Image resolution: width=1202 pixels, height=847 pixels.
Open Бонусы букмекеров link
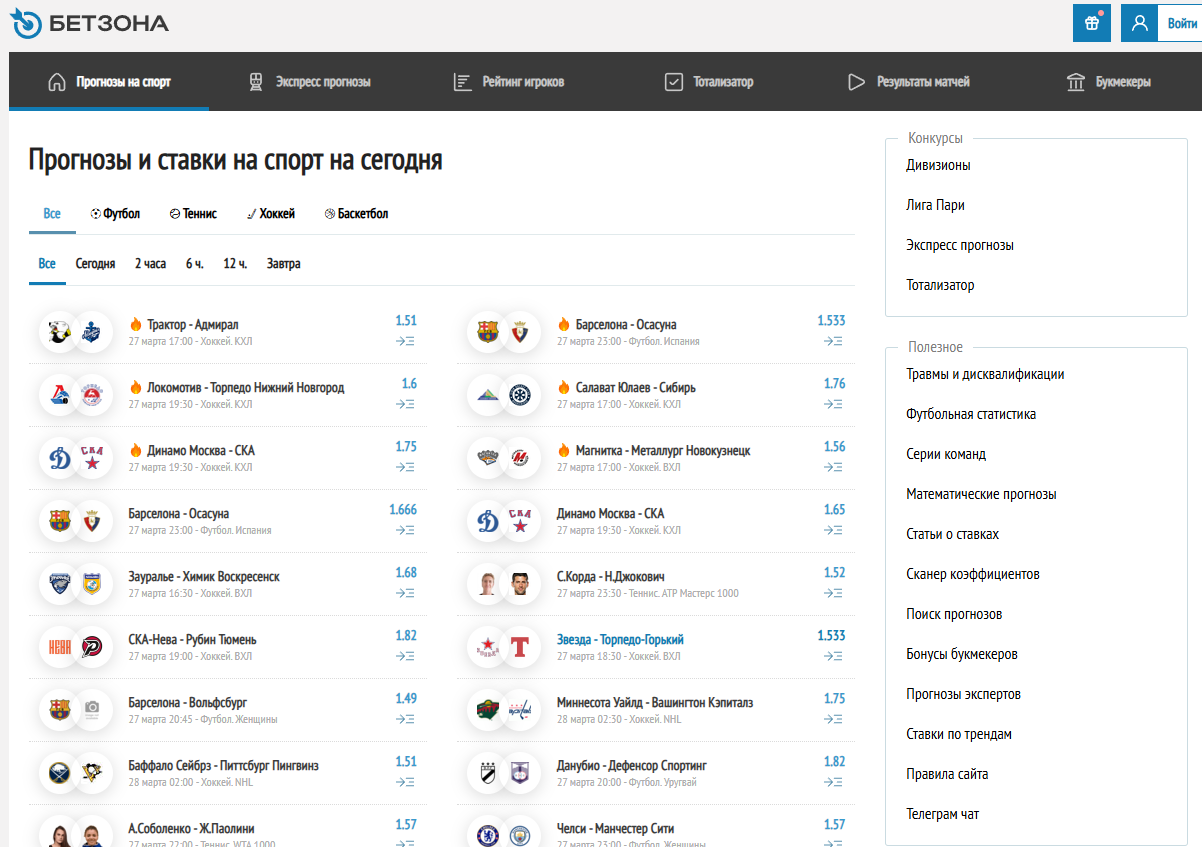[962, 654]
